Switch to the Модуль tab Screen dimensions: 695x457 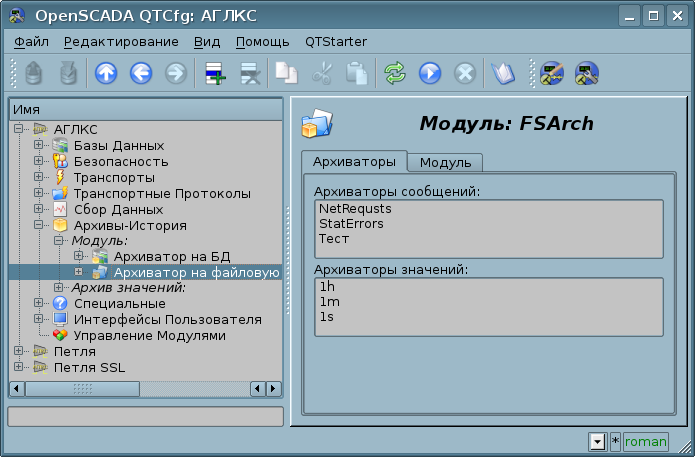(446, 162)
